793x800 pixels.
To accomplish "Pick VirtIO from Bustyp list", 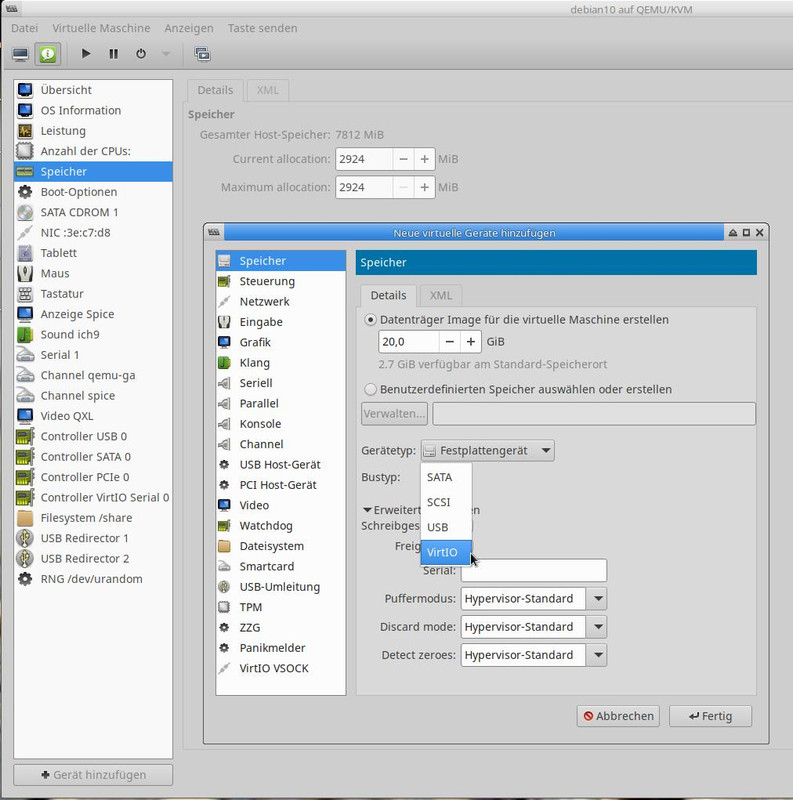I will 446,552.
